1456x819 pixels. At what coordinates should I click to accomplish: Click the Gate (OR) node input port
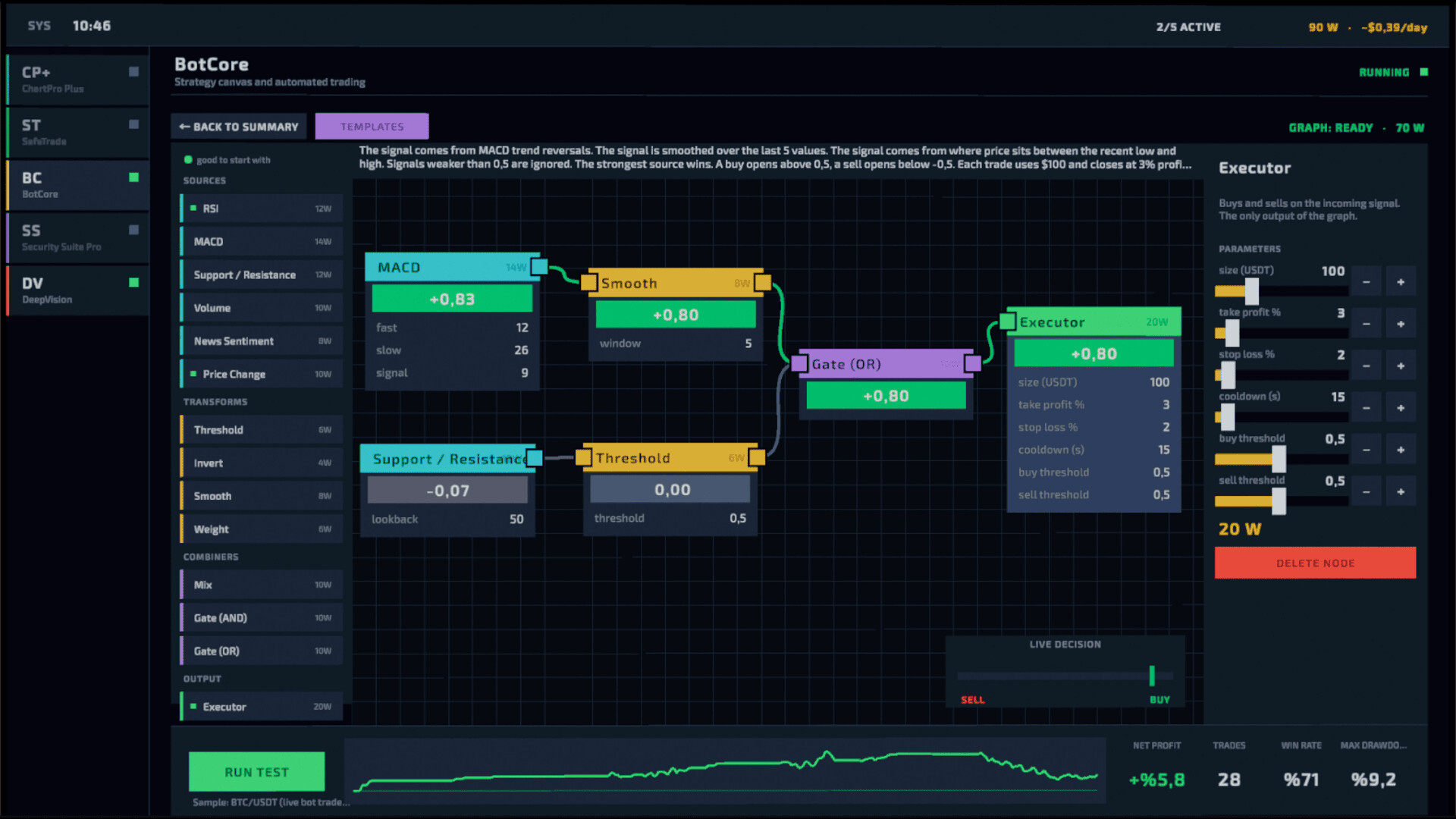click(799, 364)
